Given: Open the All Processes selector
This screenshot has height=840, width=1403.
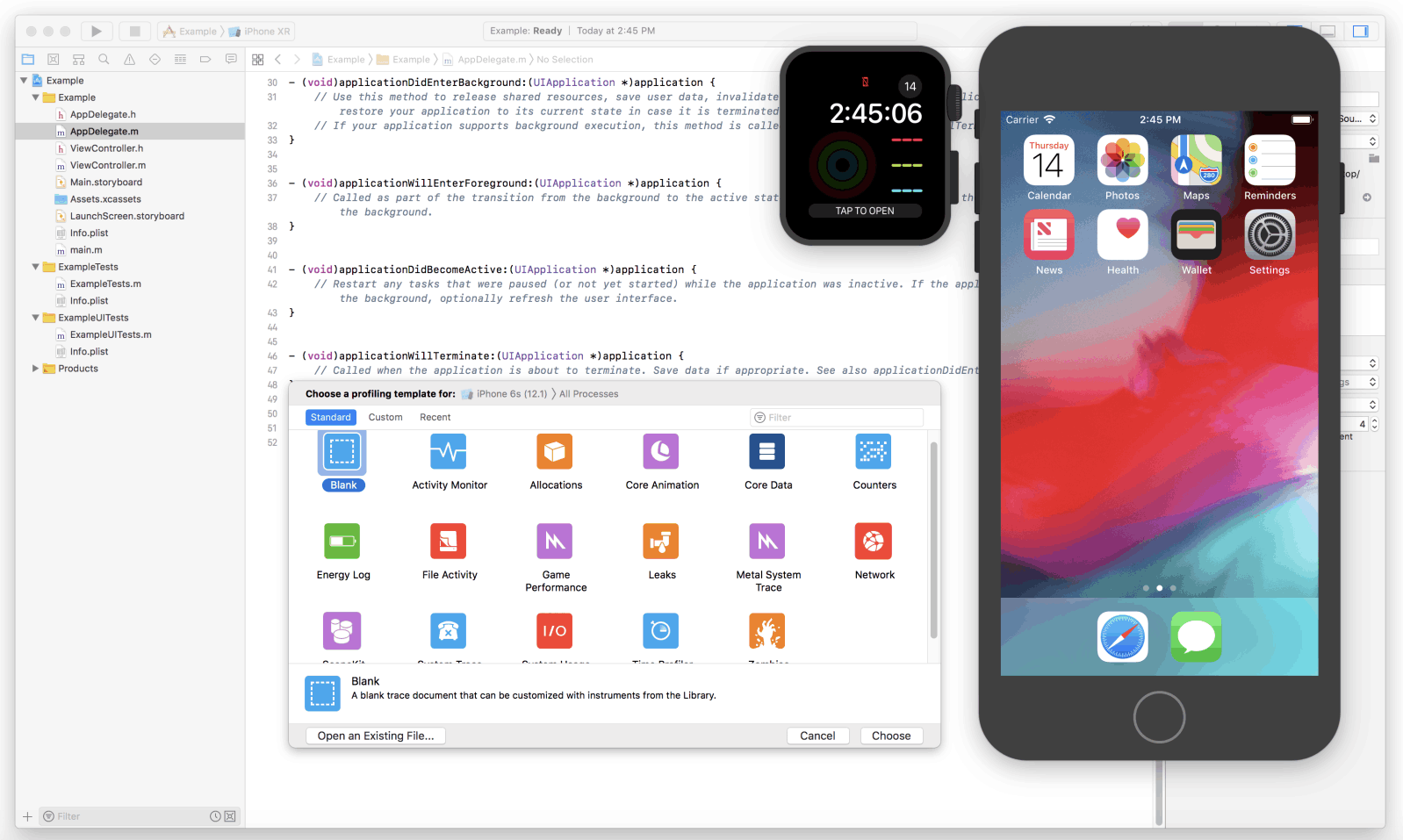Looking at the screenshot, I should (589, 394).
